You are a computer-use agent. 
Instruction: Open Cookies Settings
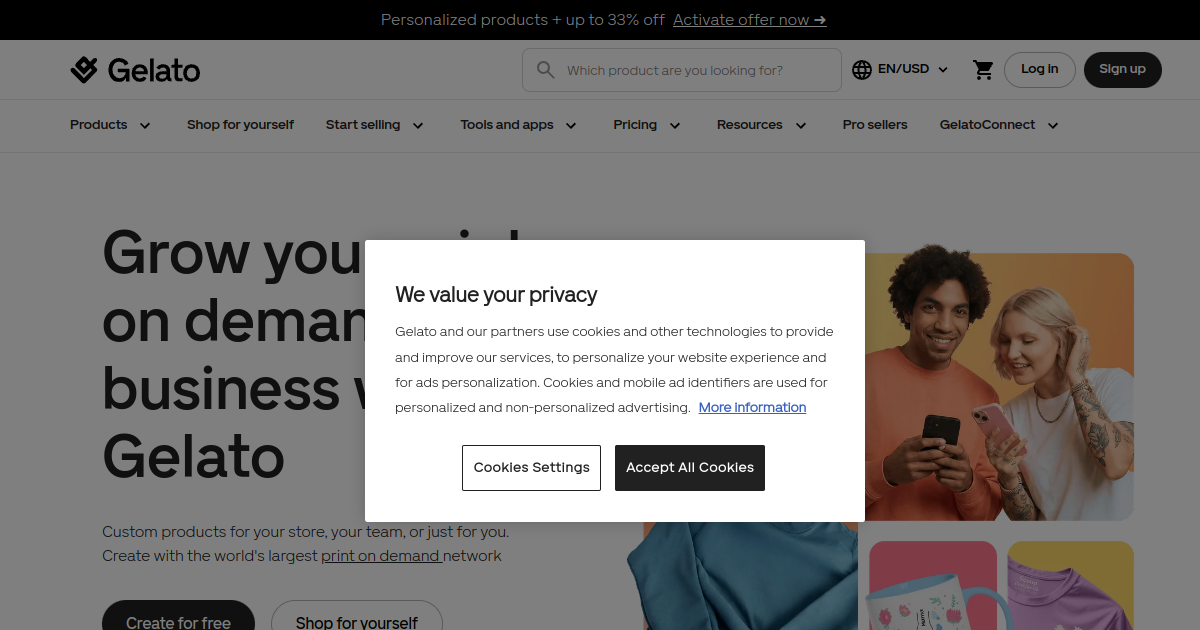click(531, 468)
